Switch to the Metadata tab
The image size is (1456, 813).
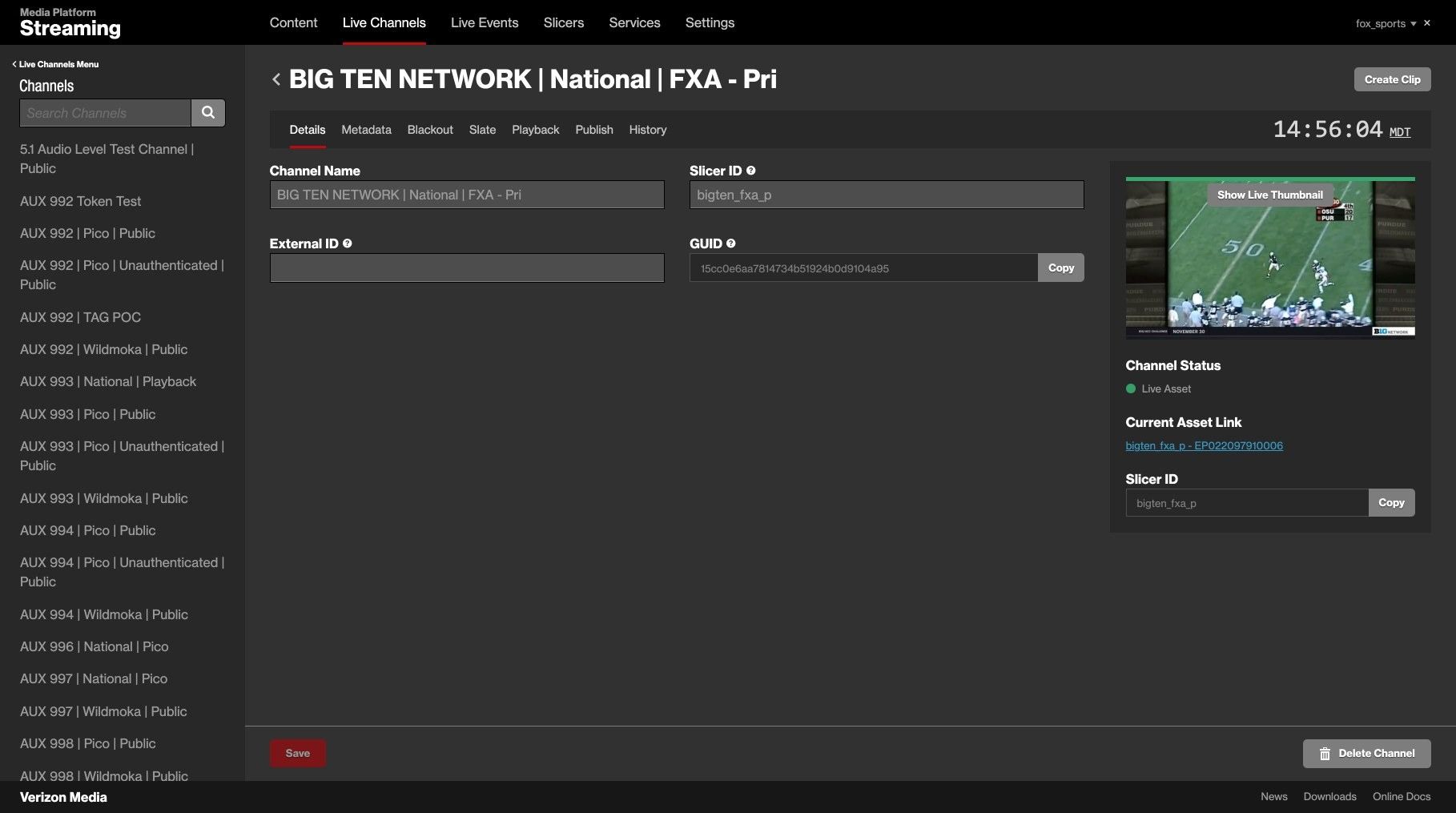coord(366,130)
